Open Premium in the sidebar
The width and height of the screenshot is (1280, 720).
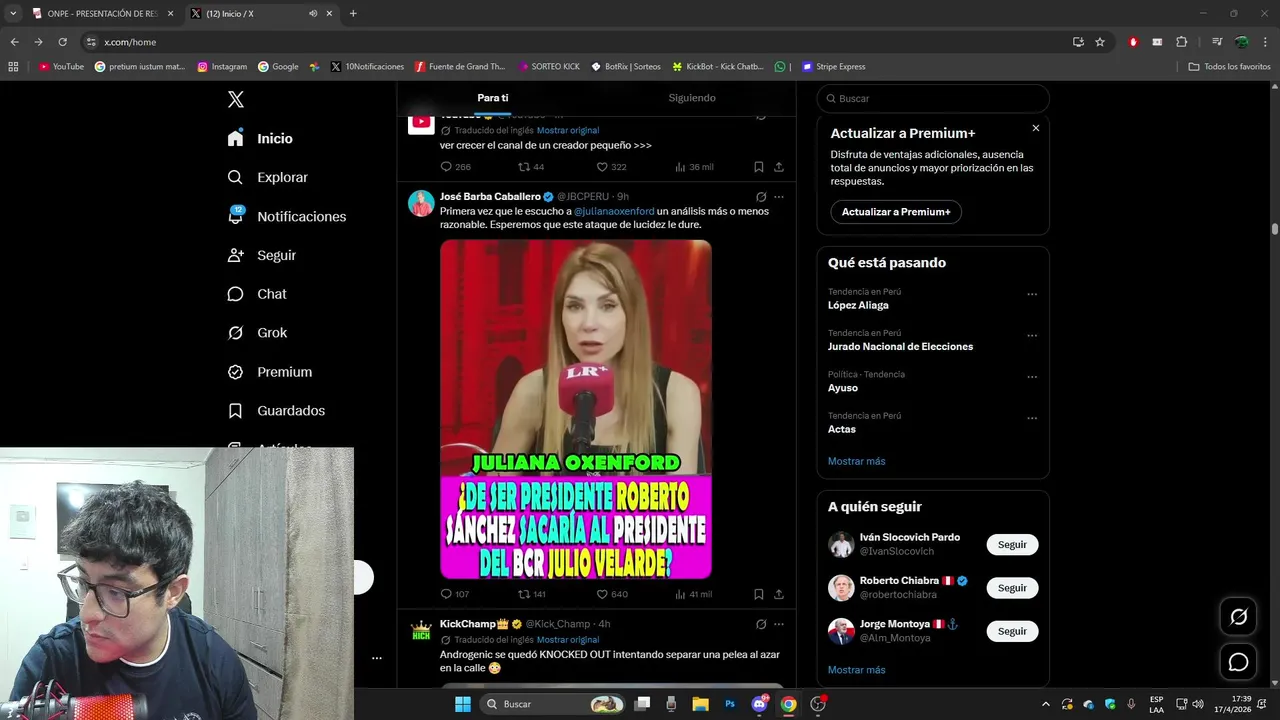point(269,372)
